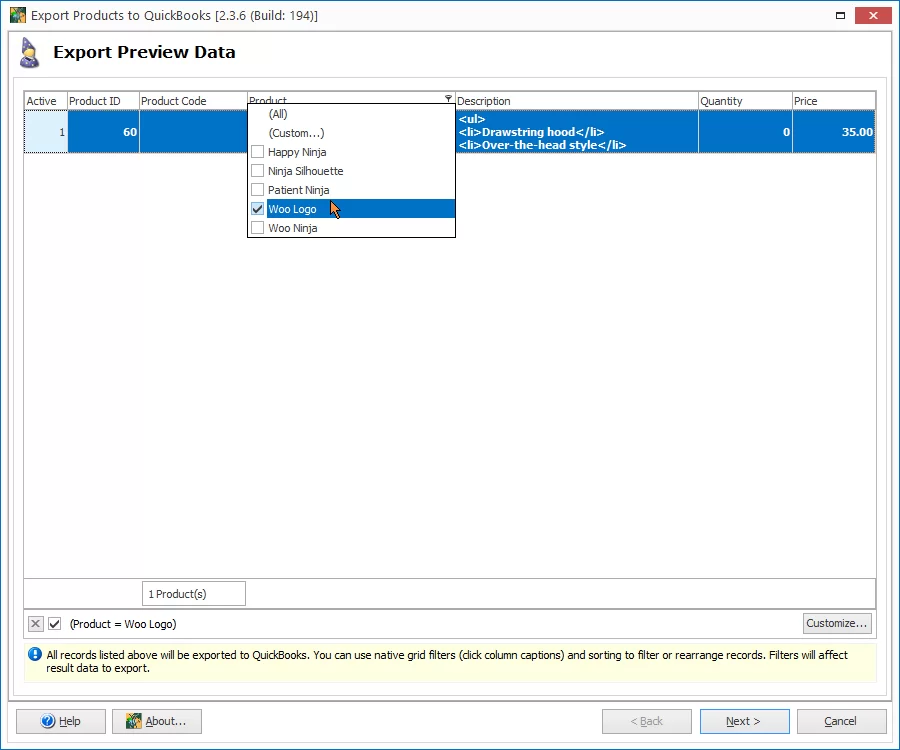Click the 1 Product(s) summary field
The height and width of the screenshot is (750, 900).
point(193,593)
